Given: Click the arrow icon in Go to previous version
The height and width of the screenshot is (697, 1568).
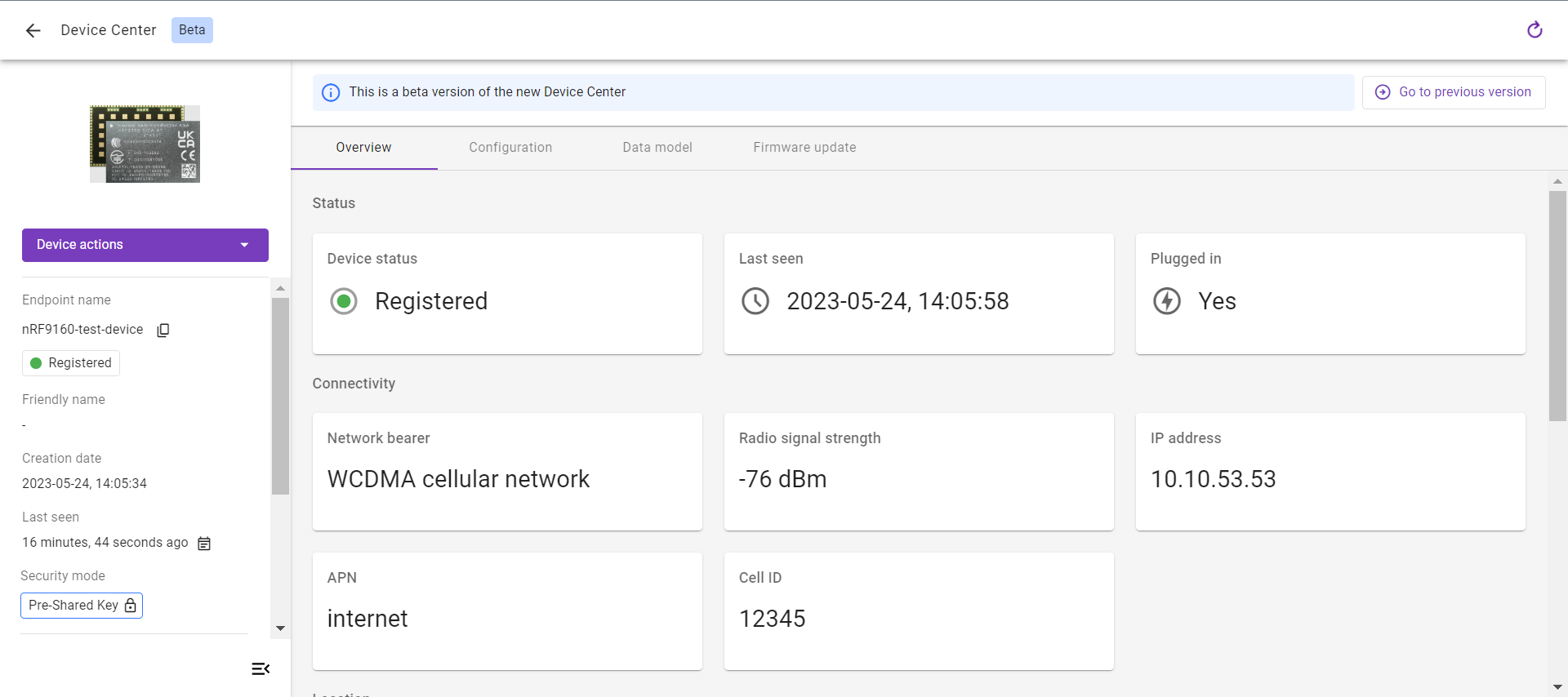Looking at the screenshot, I should point(1383,92).
